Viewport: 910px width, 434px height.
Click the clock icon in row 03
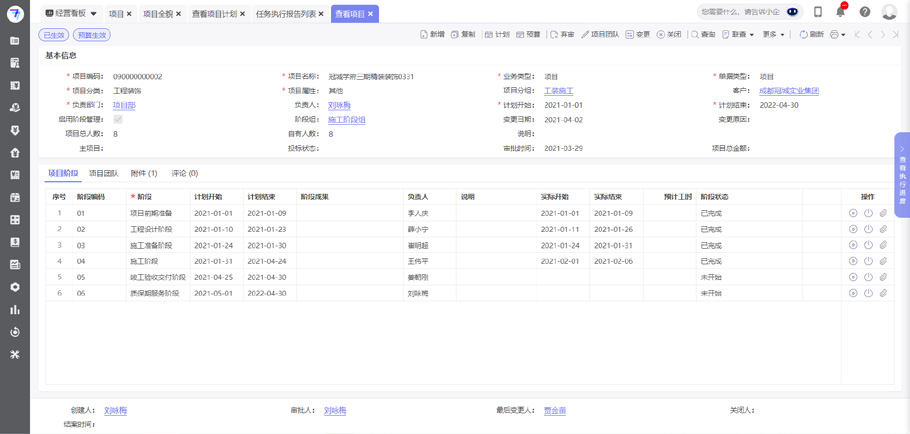[x=868, y=245]
